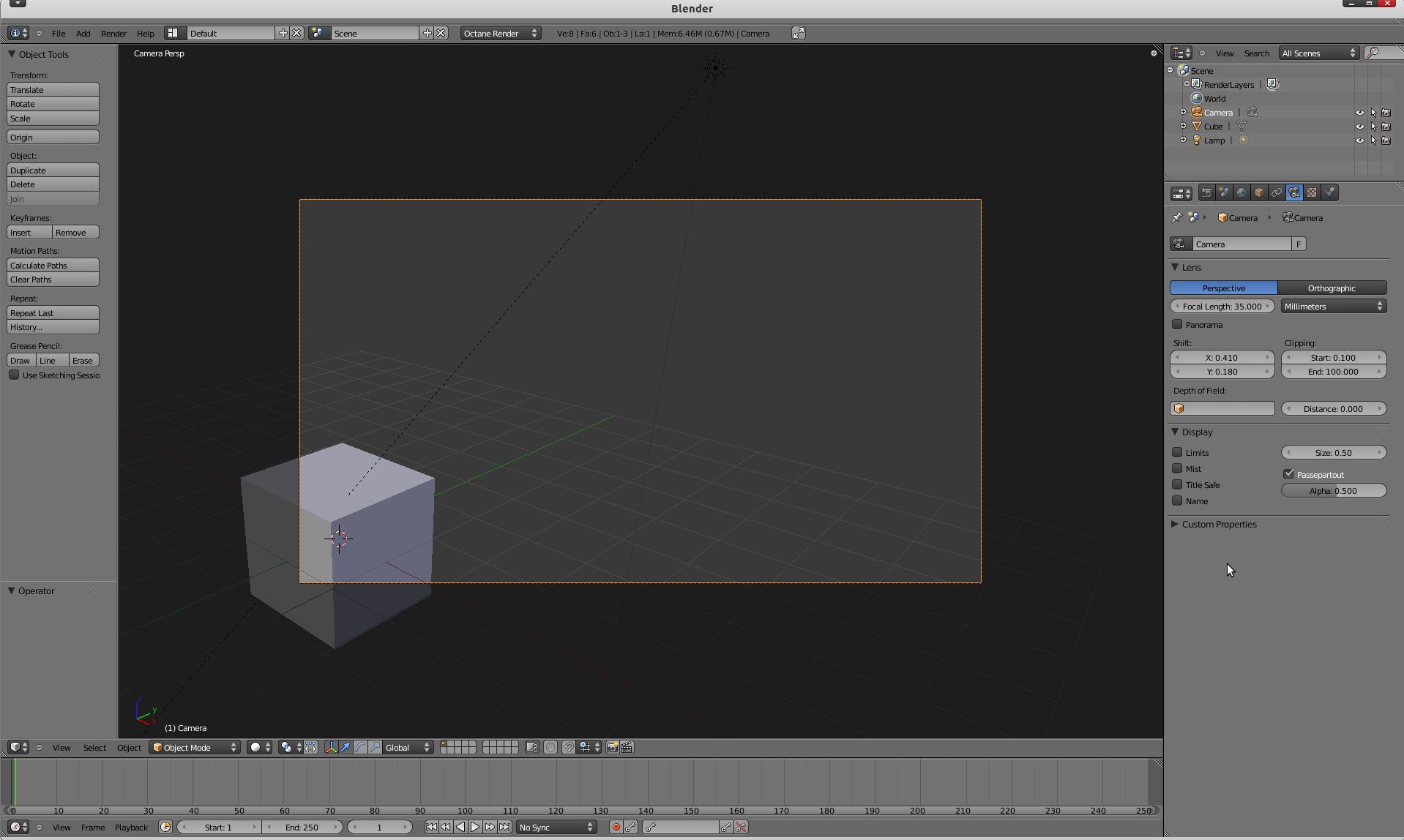The width and height of the screenshot is (1404, 840).
Task: Toggle Lamp selectability cursor icon in outliner
Action: point(1373,140)
